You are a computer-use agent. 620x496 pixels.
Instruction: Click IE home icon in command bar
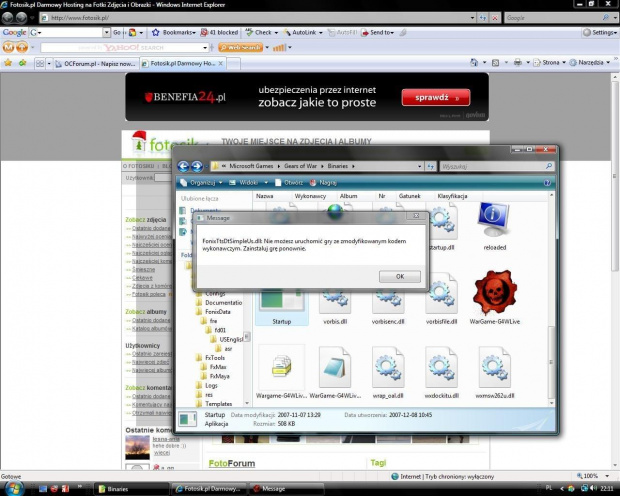[x=474, y=62]
